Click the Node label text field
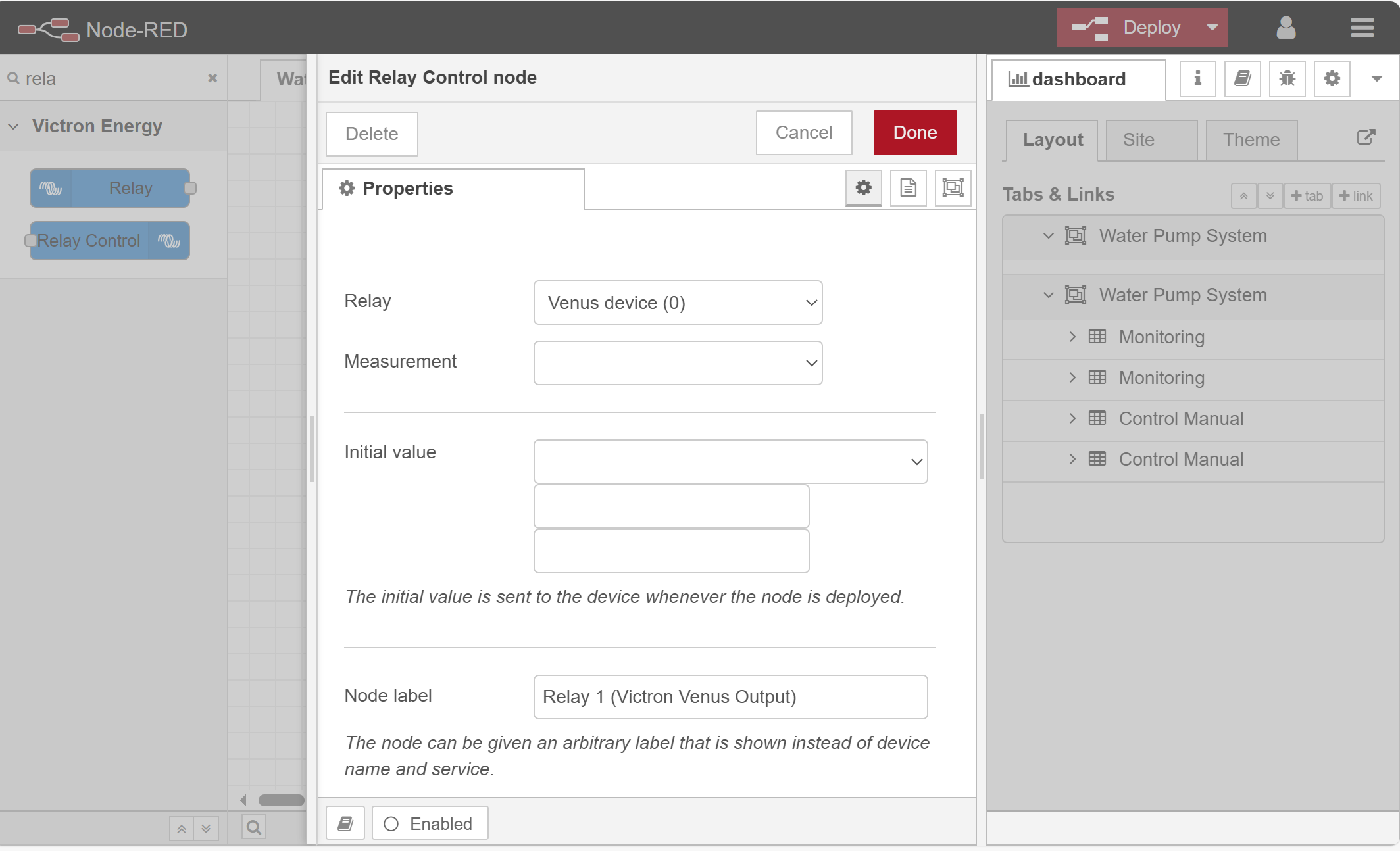 coord(730,697)
